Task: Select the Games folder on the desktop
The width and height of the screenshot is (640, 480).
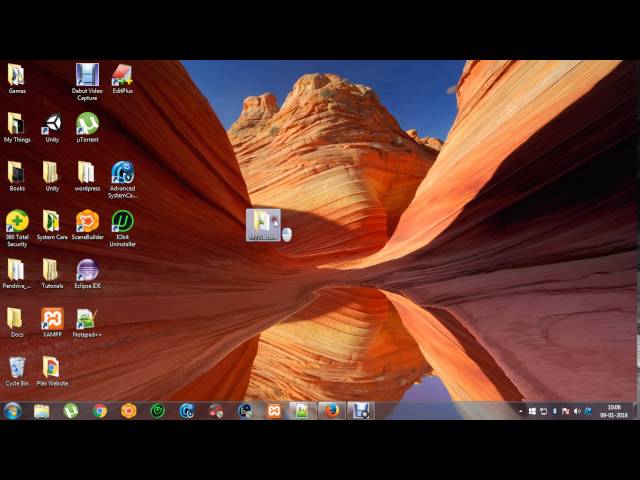Action: [17, 76]
